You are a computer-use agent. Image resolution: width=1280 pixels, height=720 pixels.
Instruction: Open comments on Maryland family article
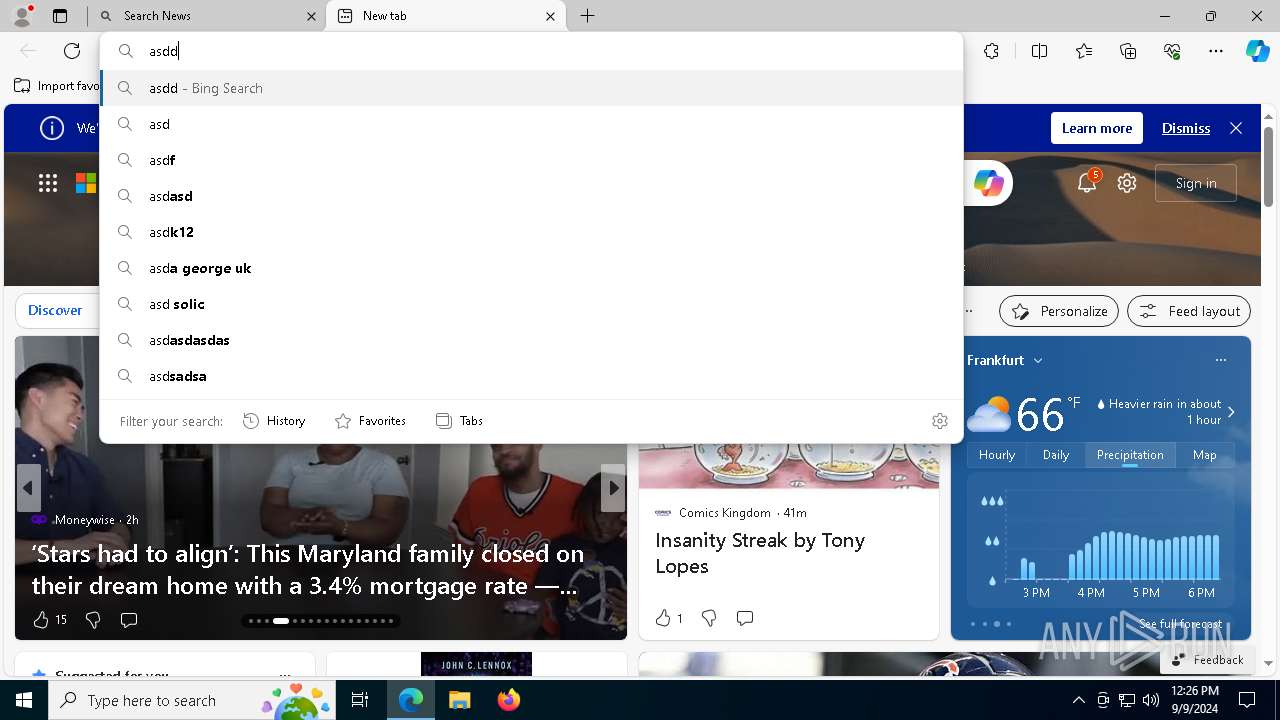click(129, 620)
